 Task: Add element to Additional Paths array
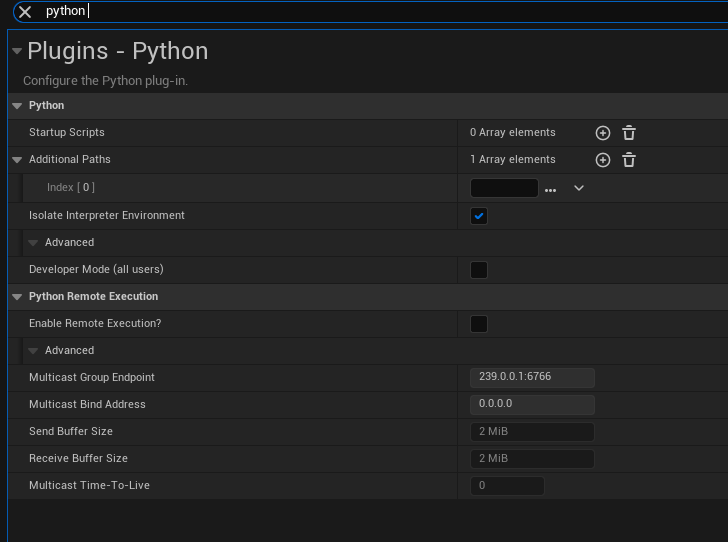(603, 160)
